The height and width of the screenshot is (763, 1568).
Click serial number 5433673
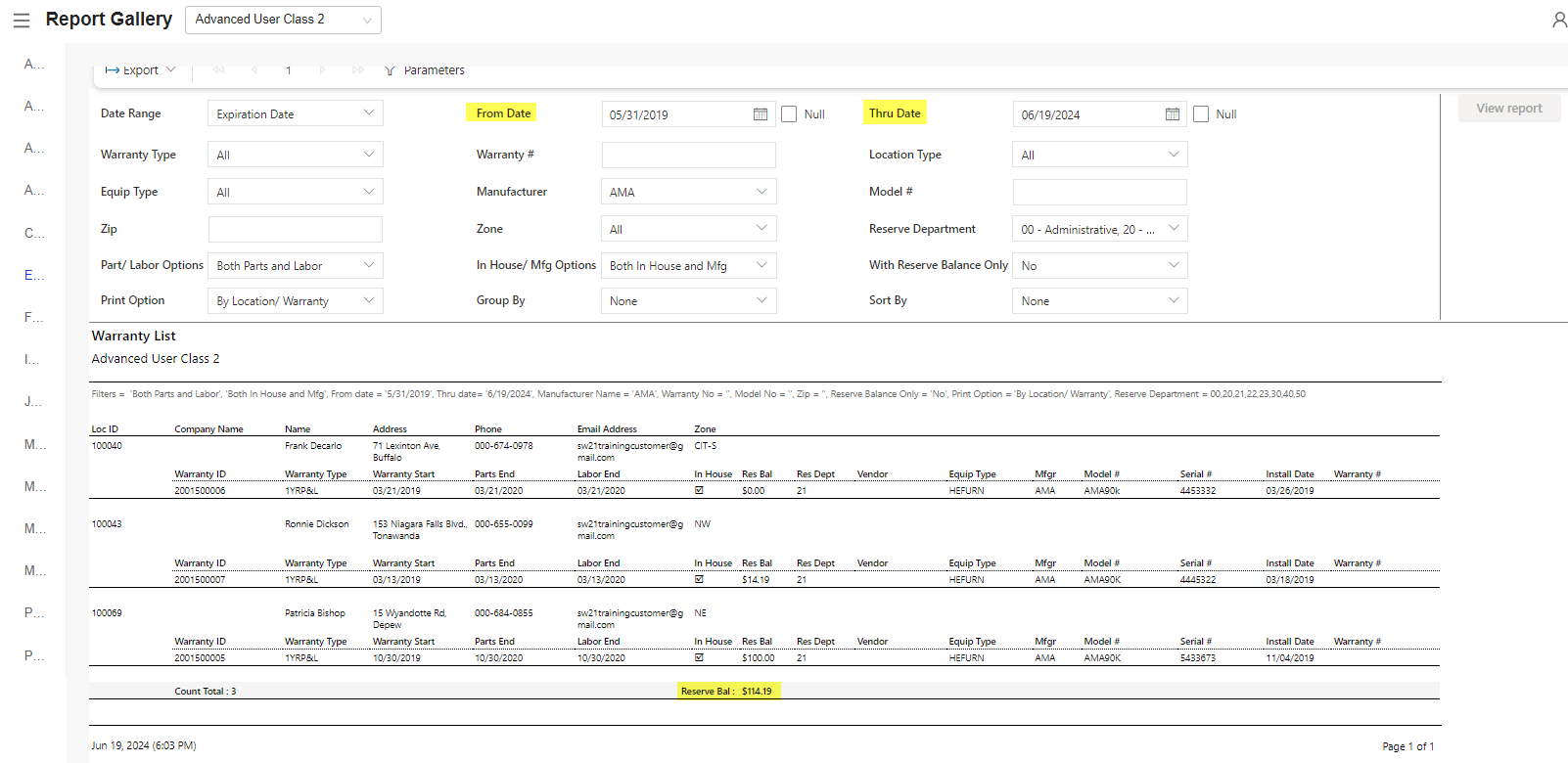tap(1198, 658)
